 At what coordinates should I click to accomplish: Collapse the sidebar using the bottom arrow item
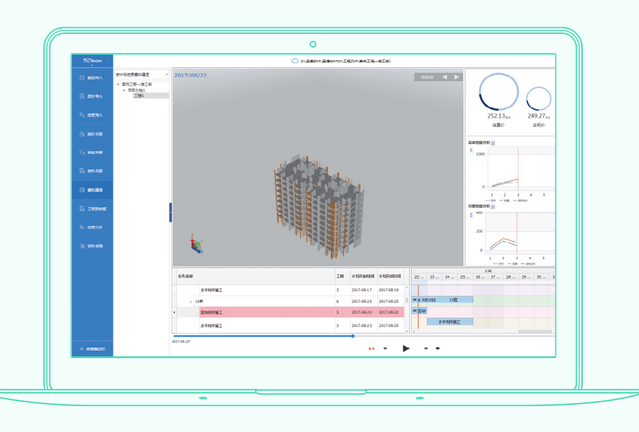(x=92, y=349)
